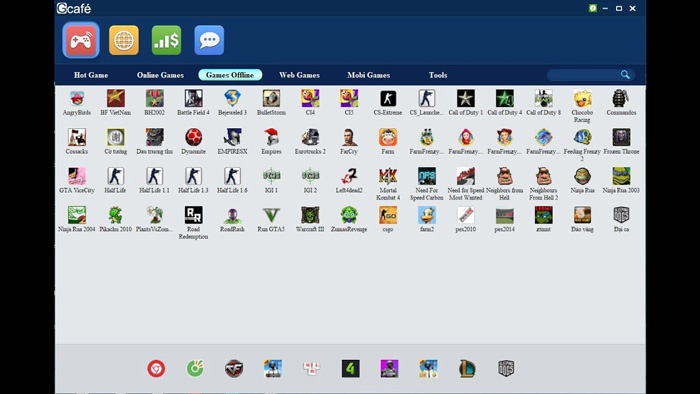Image resolution: width=700 pixels, height=394 pixels.
Task: Launch the Half Life 1.6 icon
Action: click(x=232, y=176)
